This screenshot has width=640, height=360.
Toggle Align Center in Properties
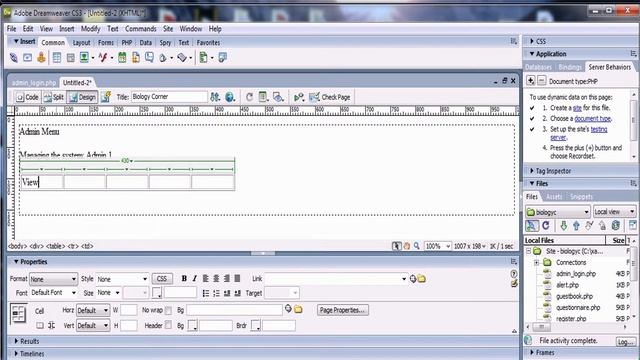(216, 279)
